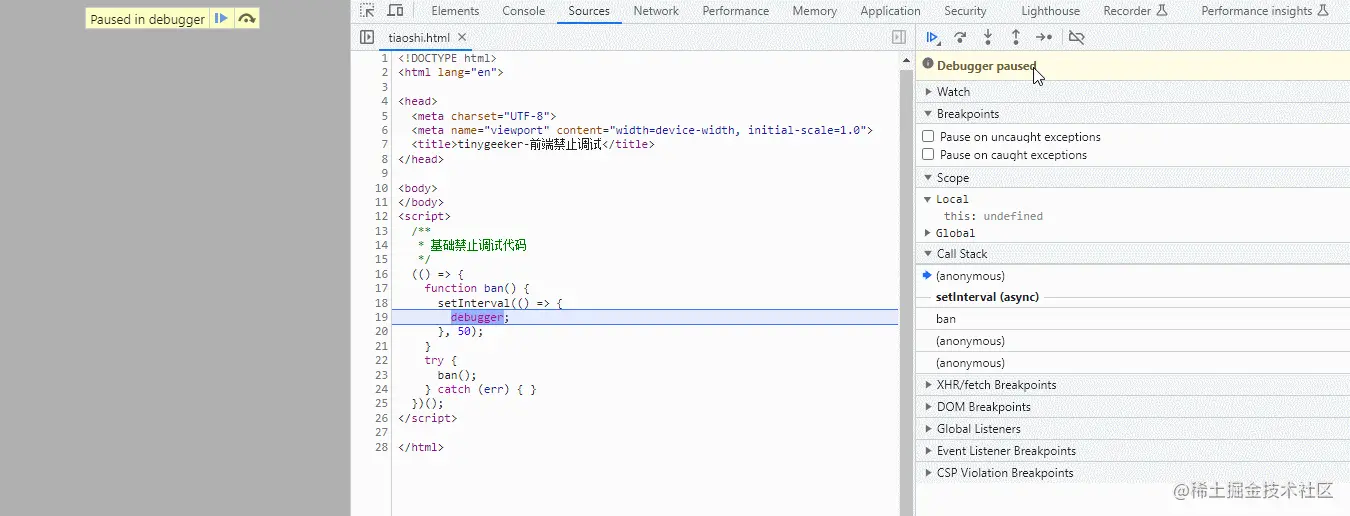This screenshot has height=516, width=1350.
Task: Enable Pause on uncaught exceptions
Action: pyautogui.click(x=929, y=136)
